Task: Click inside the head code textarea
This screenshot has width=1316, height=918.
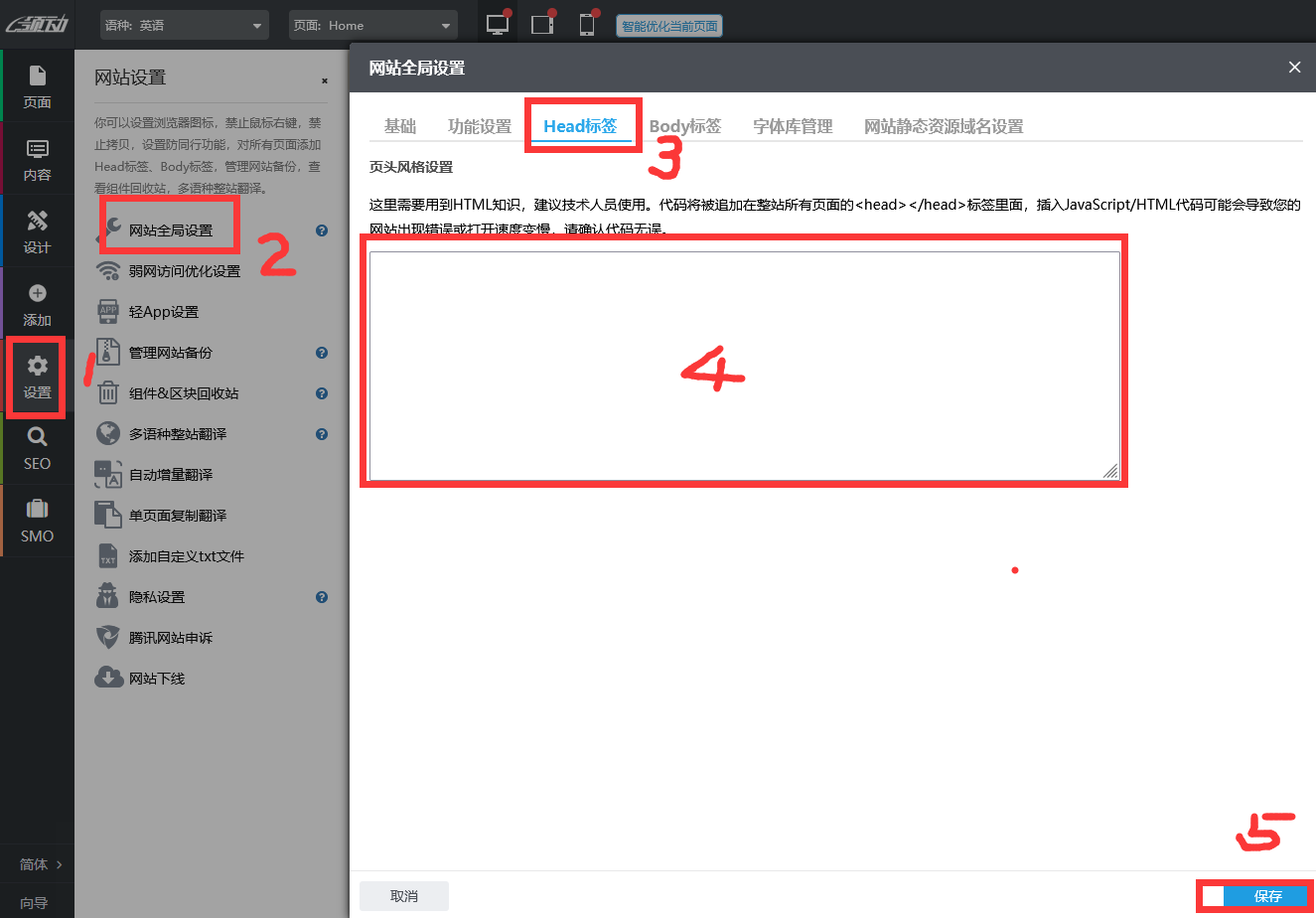Action: [743, 365]
